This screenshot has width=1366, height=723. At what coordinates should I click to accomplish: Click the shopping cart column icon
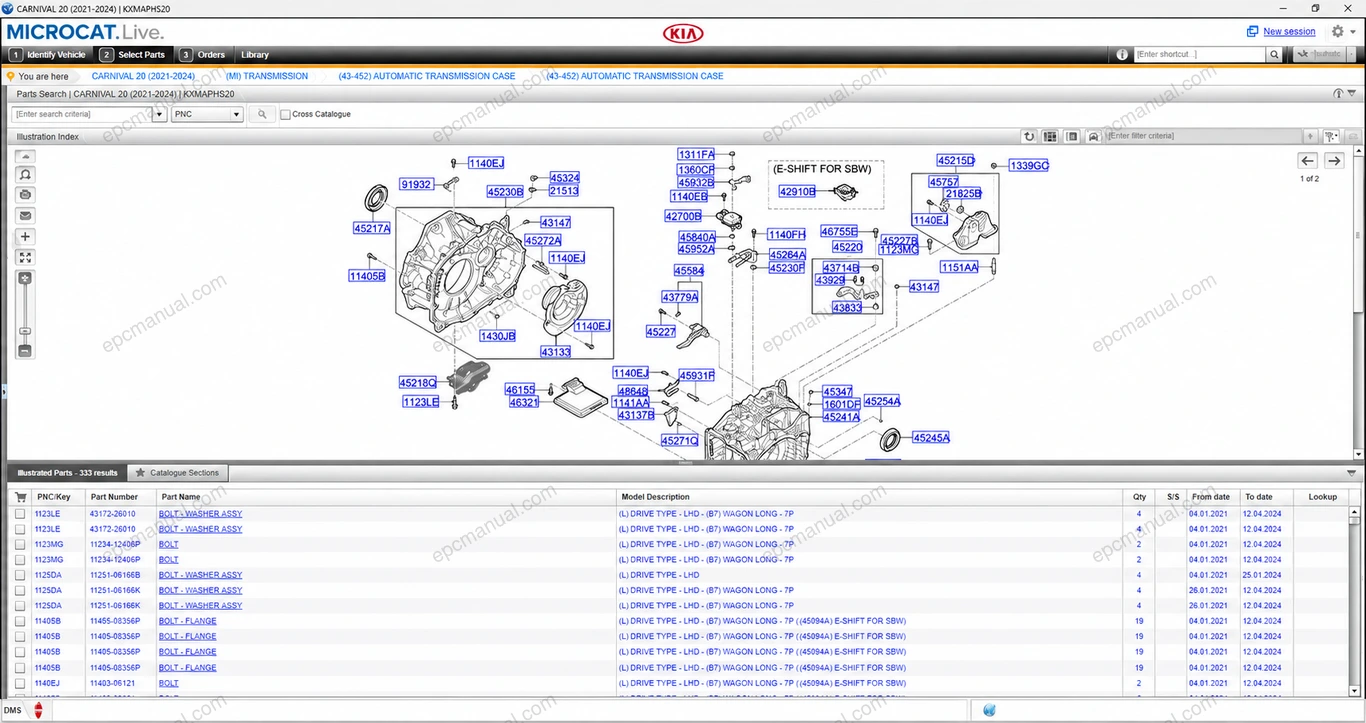pos(20,497)
